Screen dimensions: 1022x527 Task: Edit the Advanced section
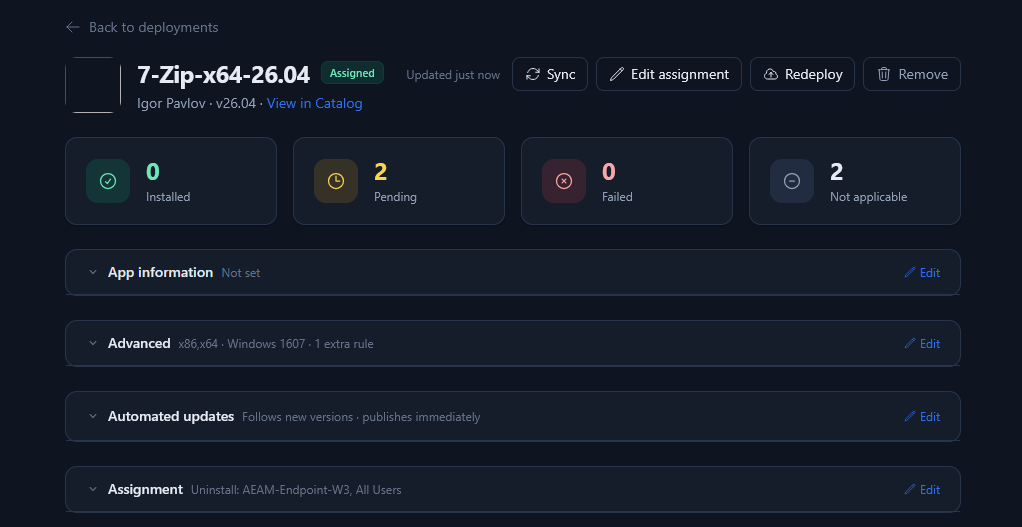922,343
